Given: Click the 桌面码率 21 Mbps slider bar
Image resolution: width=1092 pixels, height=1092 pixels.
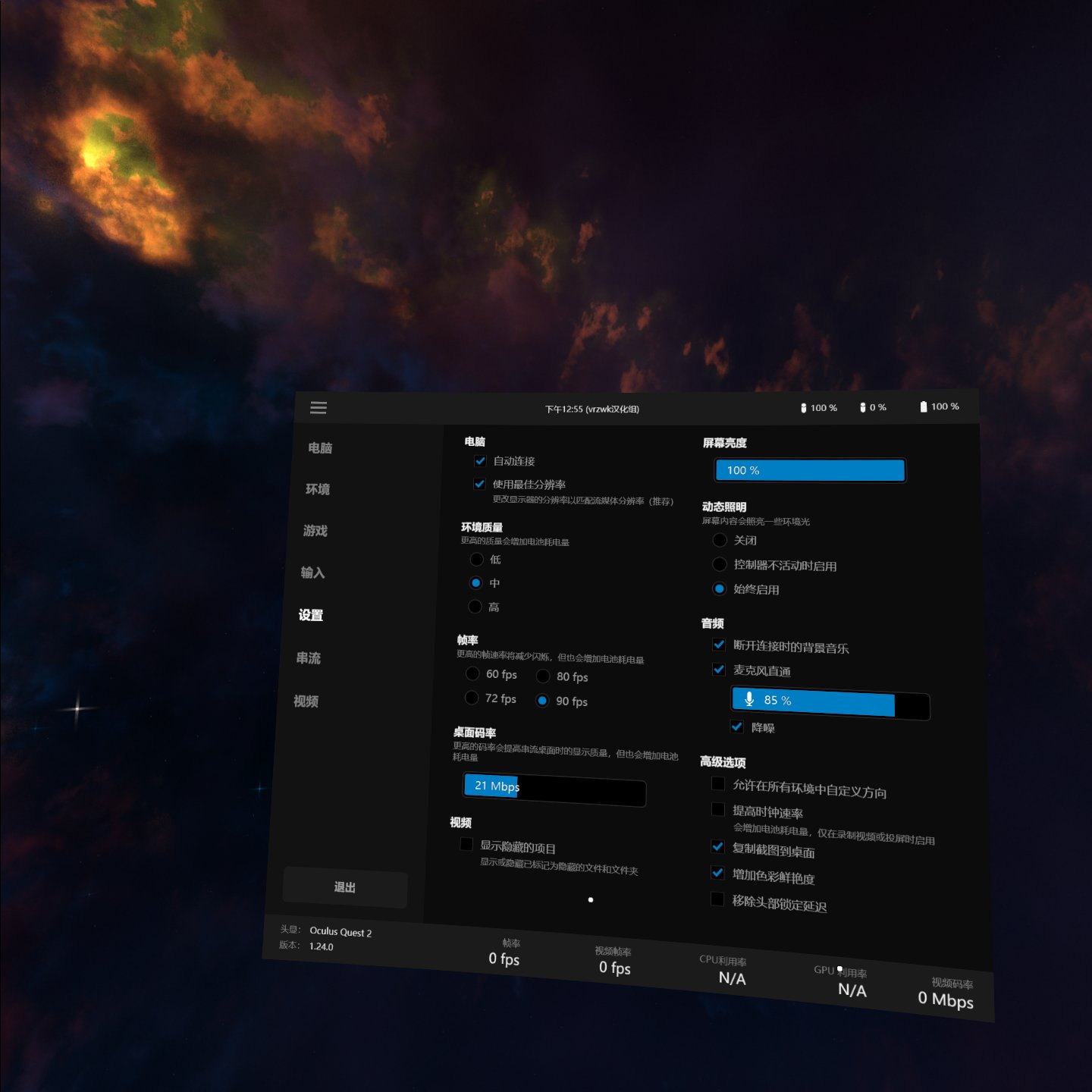Looking at the screenshot, I should point(554,790).
